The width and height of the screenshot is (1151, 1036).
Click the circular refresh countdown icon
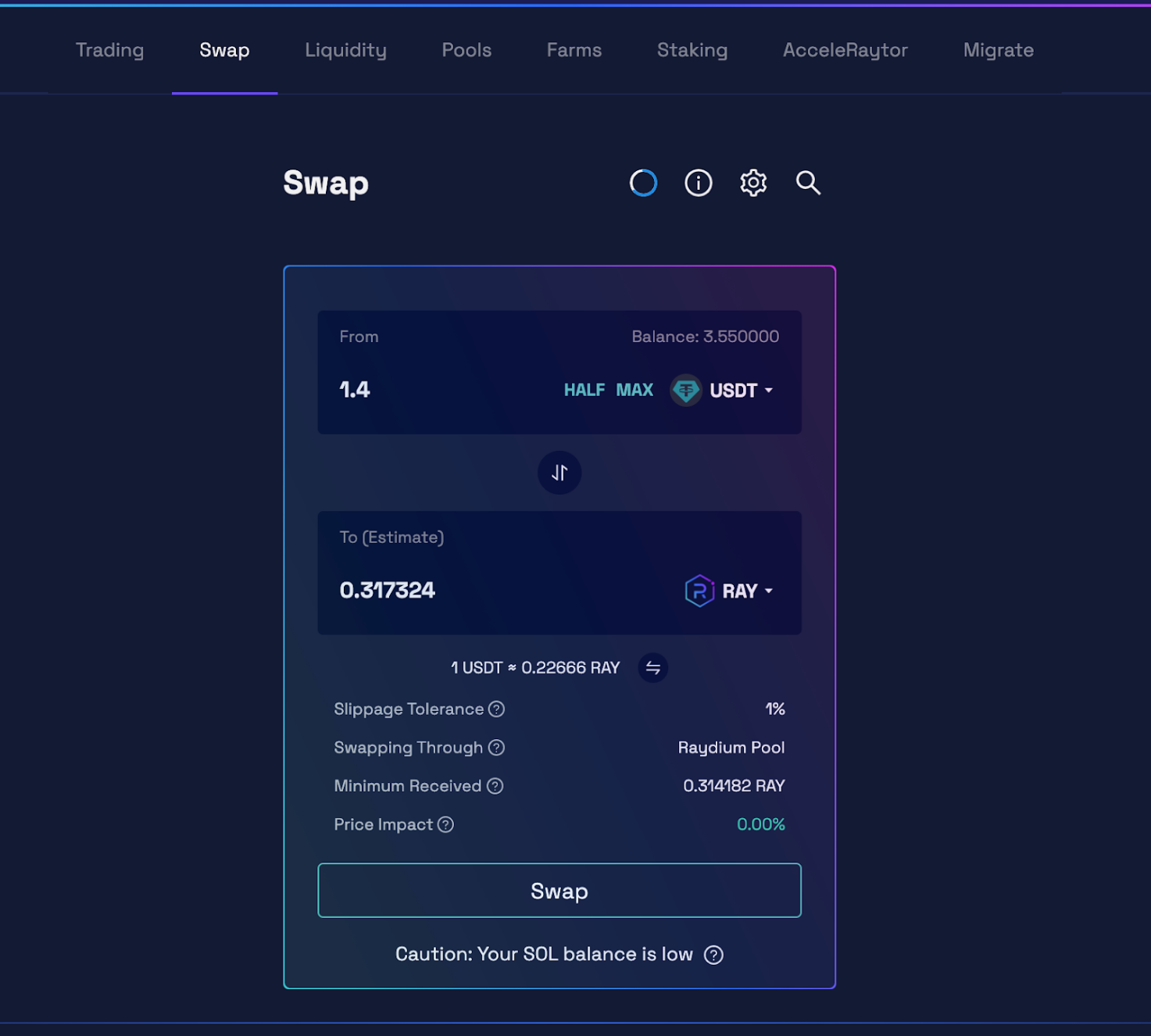click(643, 183)
